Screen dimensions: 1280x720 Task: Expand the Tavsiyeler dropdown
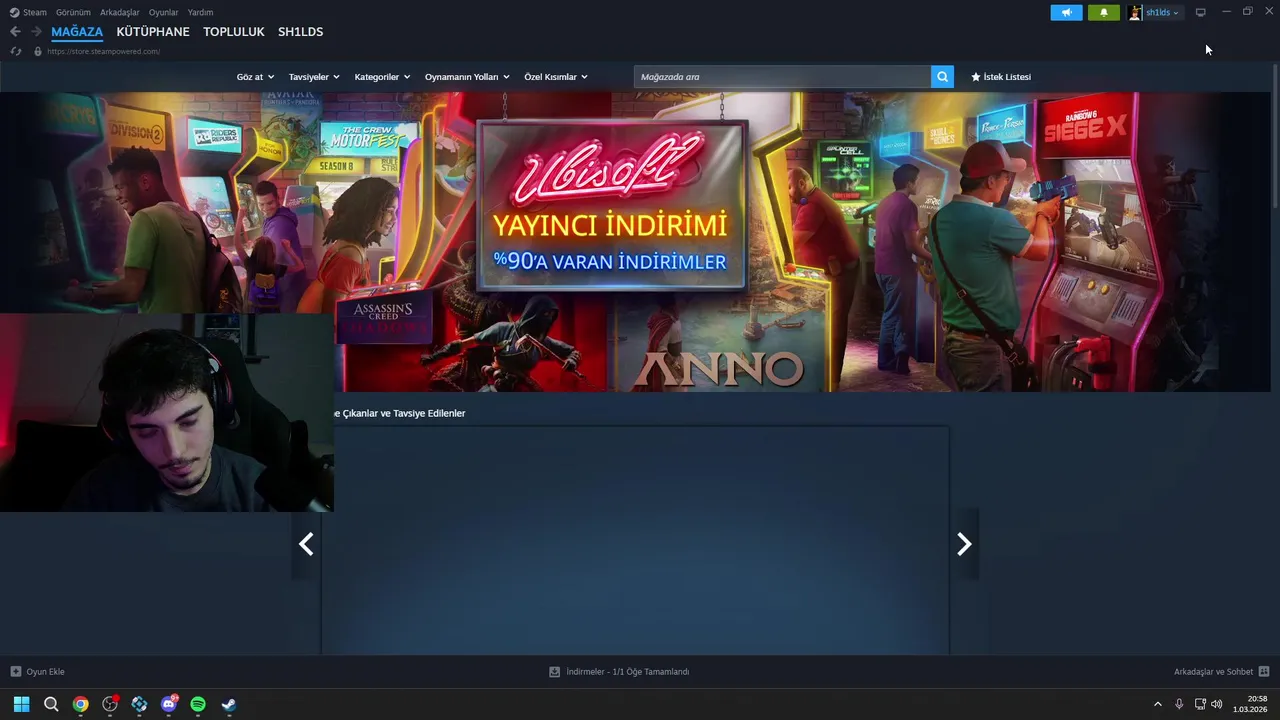pyautogui.click(x=314, y=77)
